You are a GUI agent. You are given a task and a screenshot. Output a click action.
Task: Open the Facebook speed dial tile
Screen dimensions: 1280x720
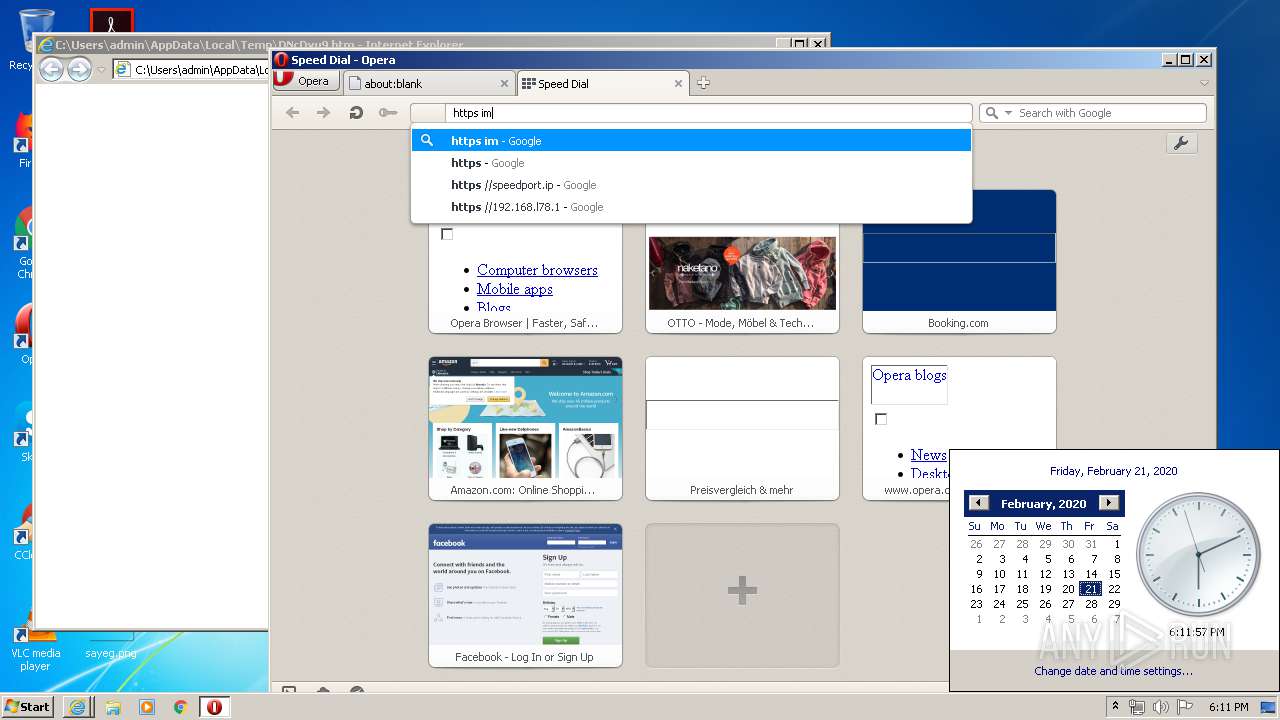click(x=525, y=595)
